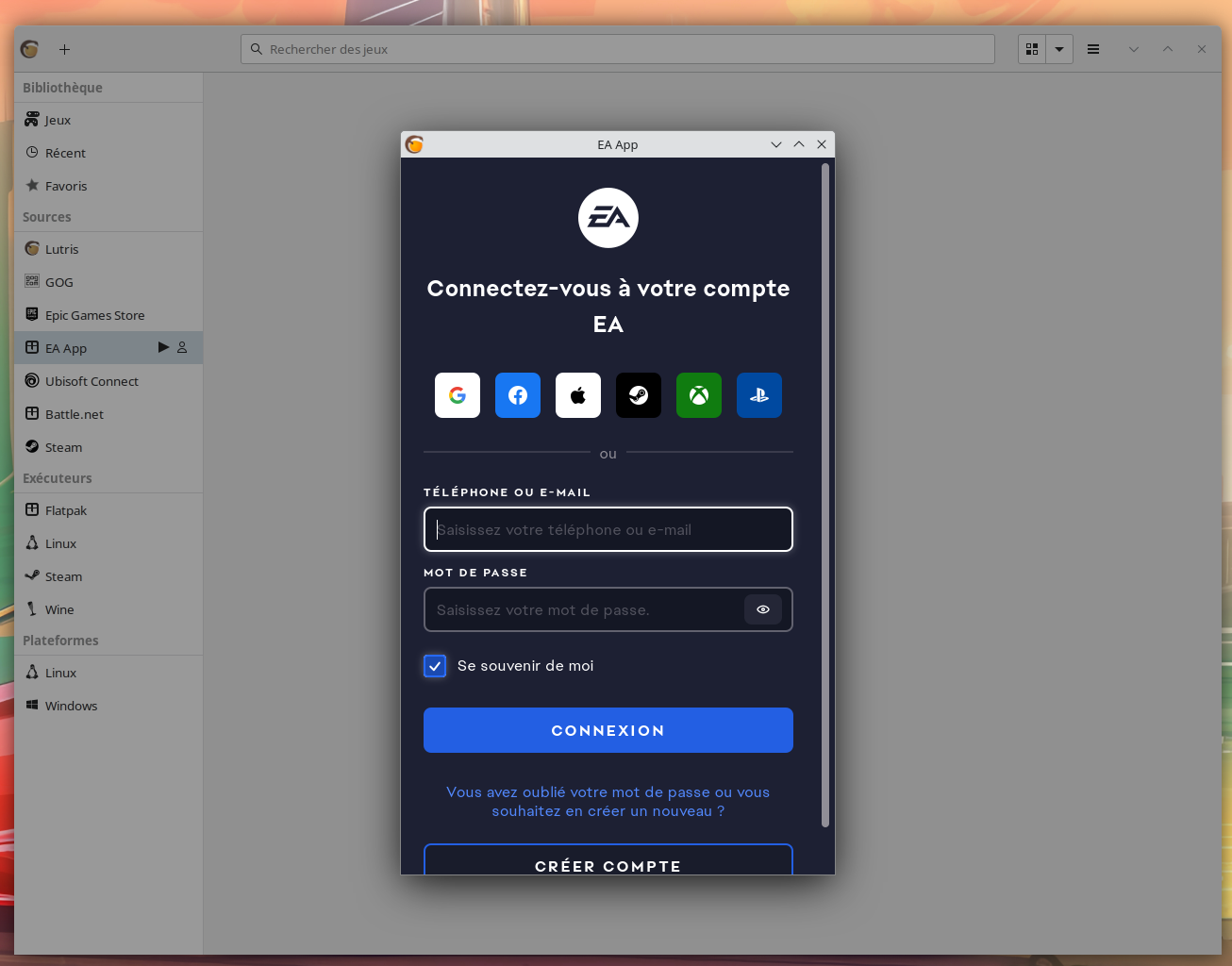Screen dimensions: 1232x966
Task: Click the CONNEXION button
Action: coord(608,730)
